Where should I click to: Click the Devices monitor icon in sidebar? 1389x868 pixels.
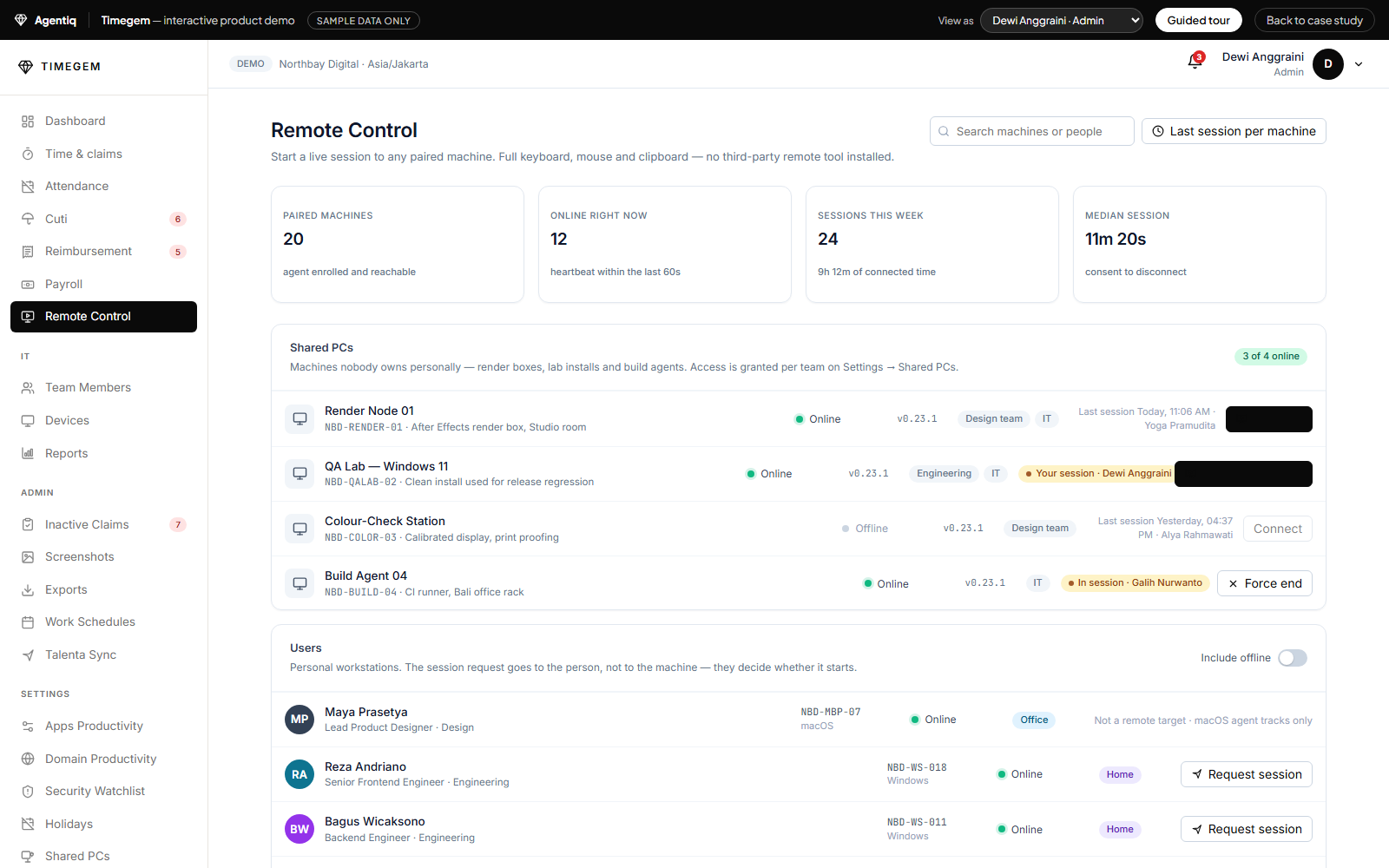(28, 420)
